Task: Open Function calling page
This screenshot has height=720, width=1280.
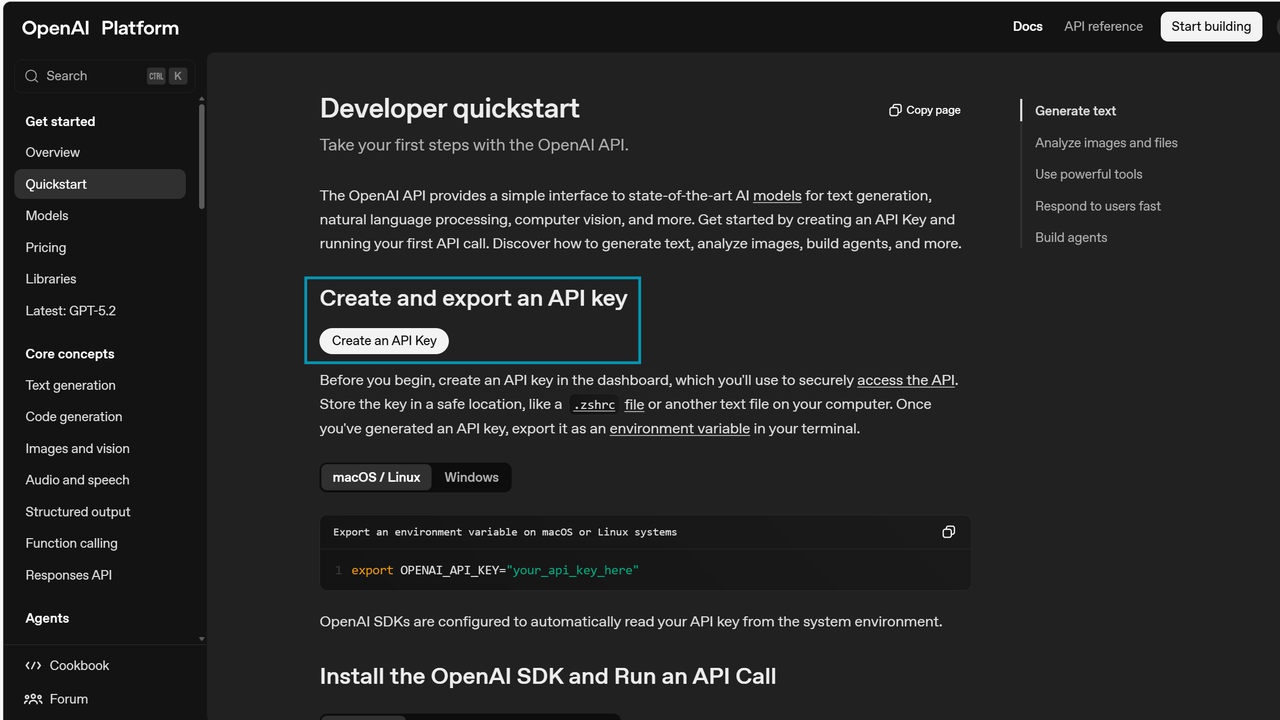Action: pyautogui.click(x=72, y=543)
